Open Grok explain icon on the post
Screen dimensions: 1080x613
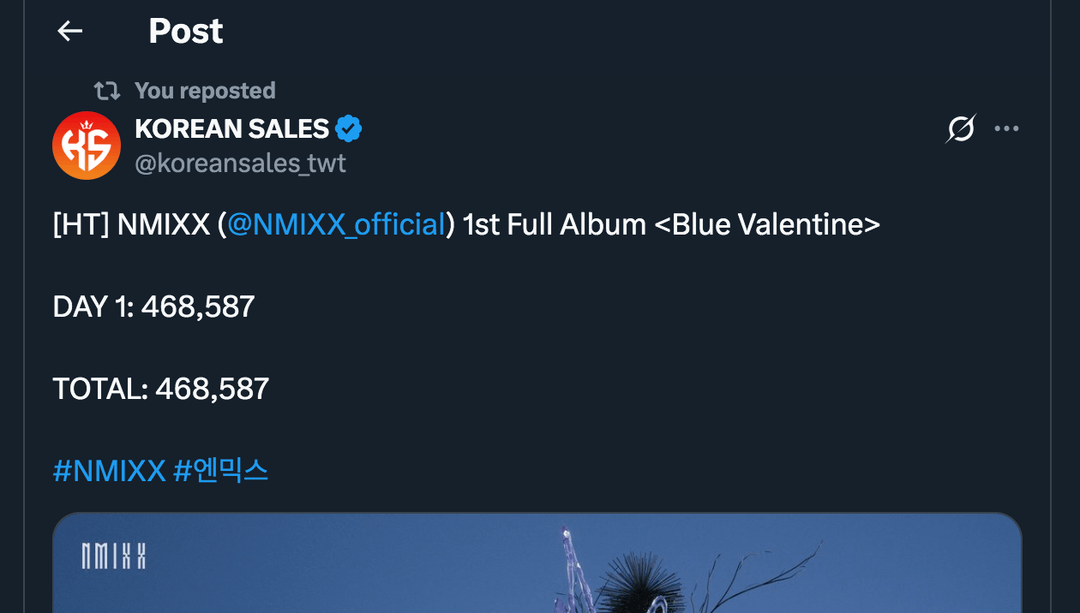pos(960,129)
